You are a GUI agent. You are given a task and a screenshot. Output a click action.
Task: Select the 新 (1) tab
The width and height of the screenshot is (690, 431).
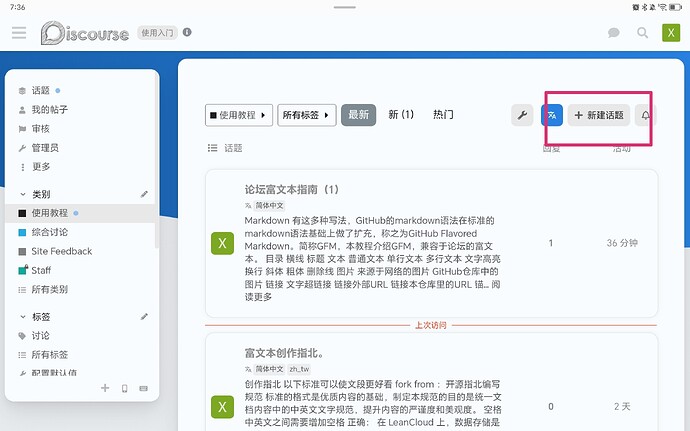coord(401,115)
